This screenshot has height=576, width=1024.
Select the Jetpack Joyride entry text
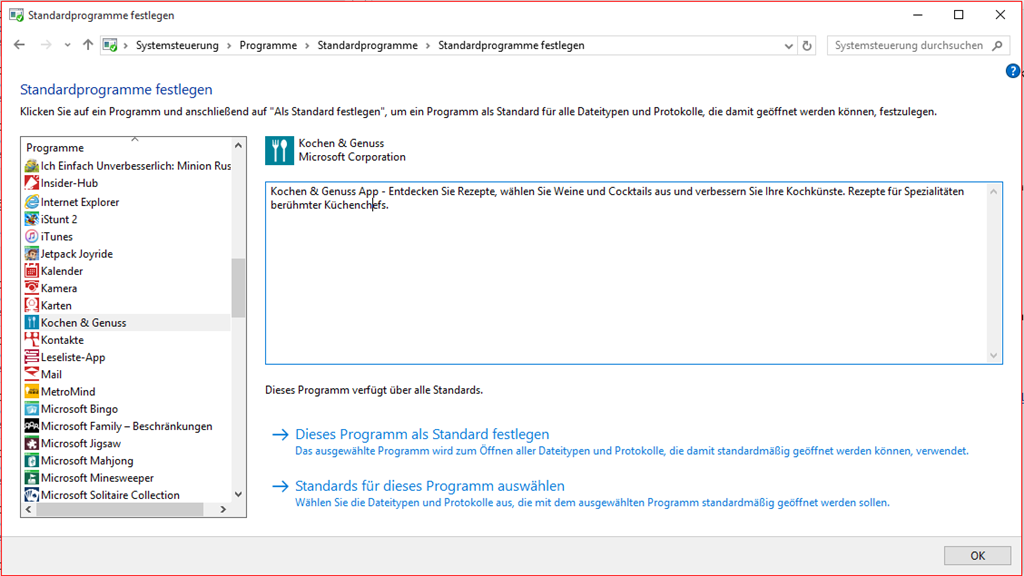point(76,253)
